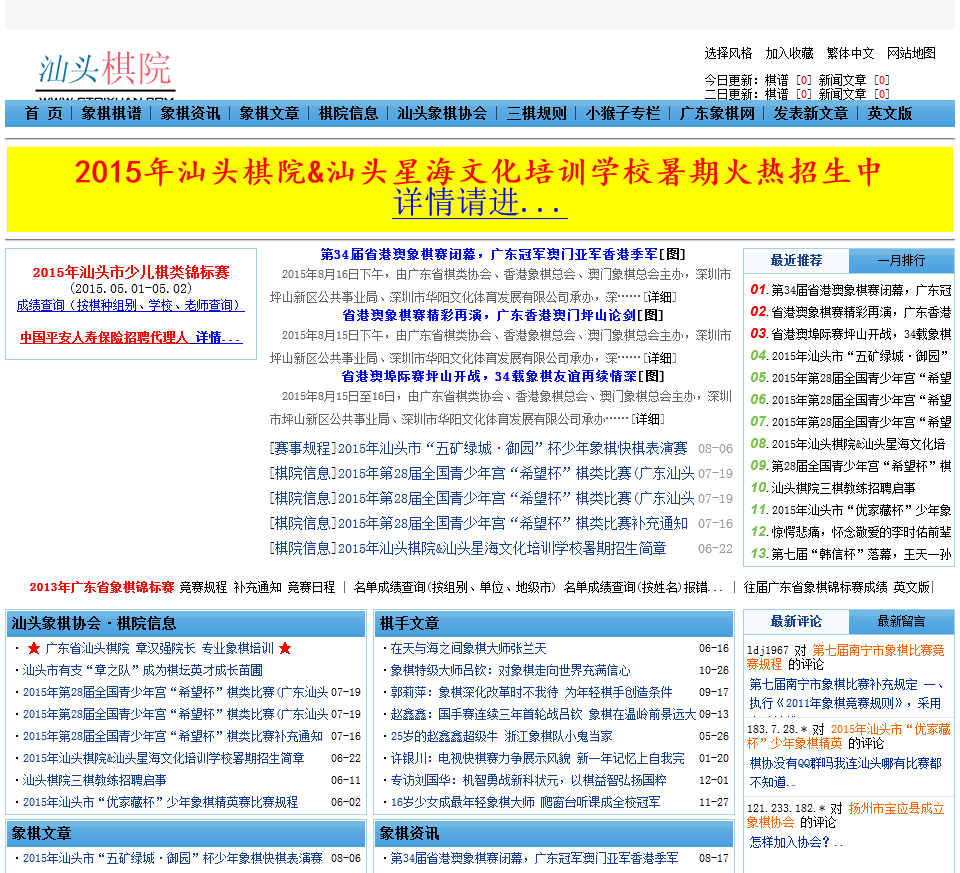Screen dimensions: 960x873
Task: Open article 在天与海之间象棋大师张兰天
Action: coord(468,648)
